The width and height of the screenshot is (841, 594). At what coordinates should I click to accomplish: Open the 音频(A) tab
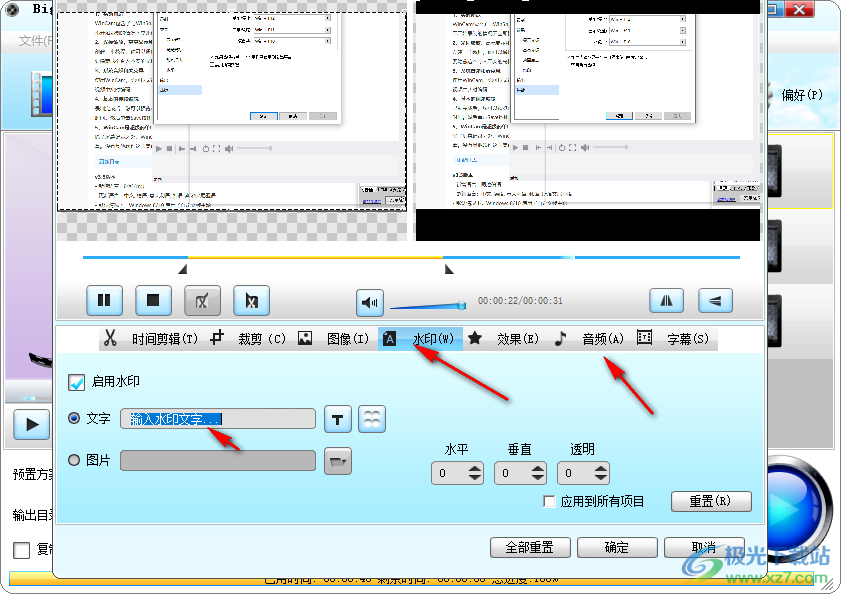pyautogui.click(x=603, y=339)
